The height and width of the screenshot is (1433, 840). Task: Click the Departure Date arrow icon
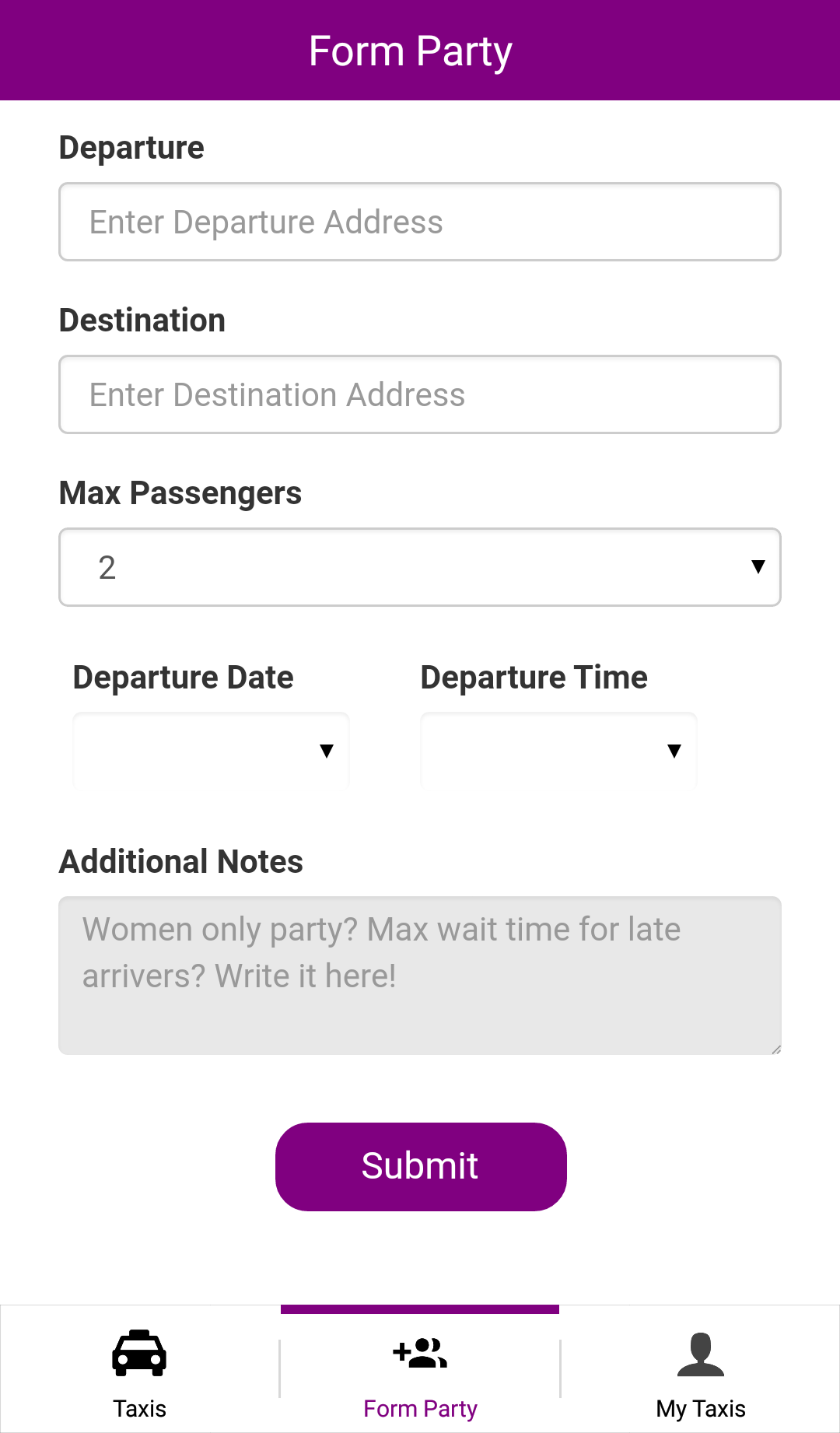(327, 751)
